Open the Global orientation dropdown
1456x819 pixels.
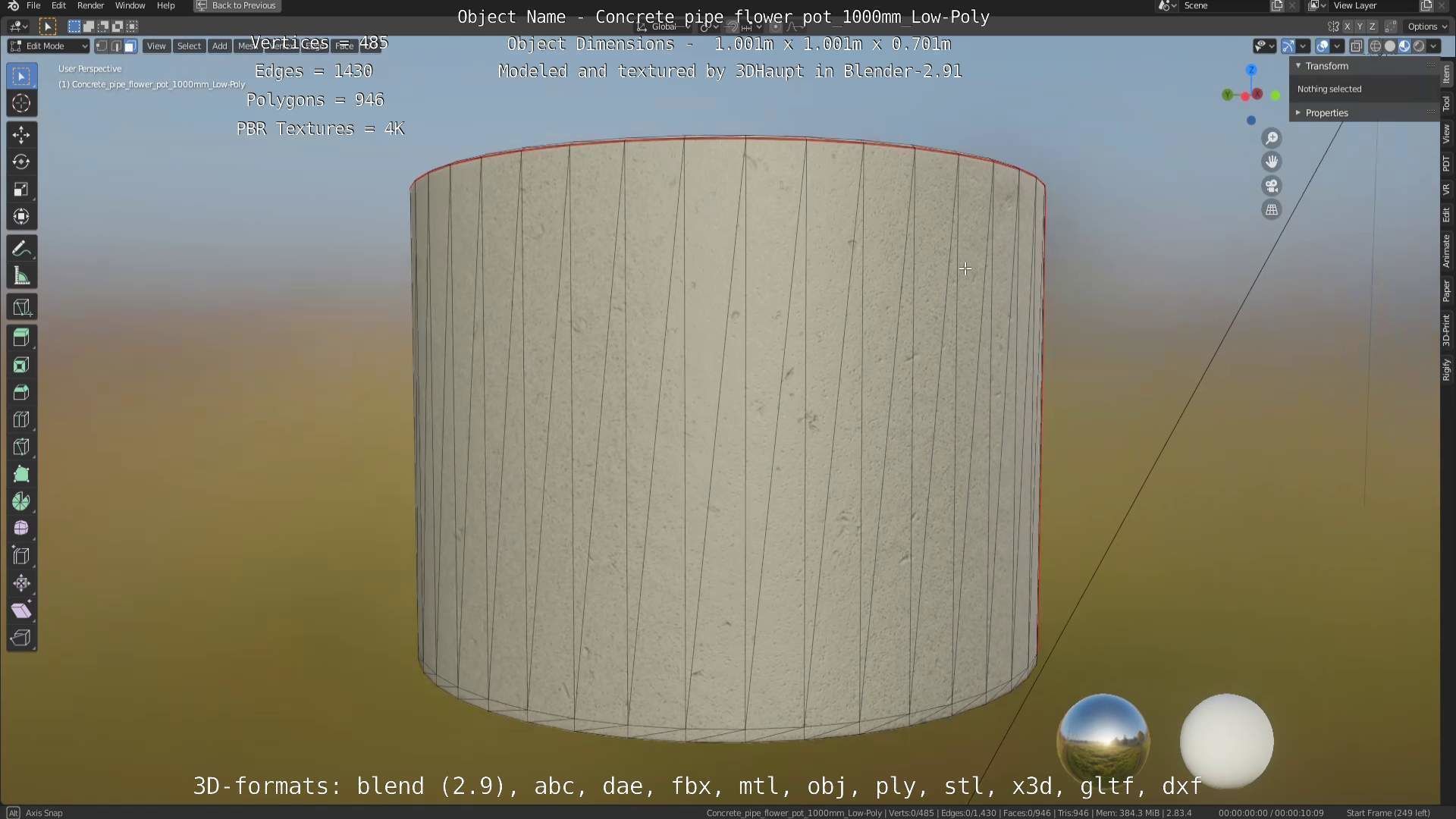664,27
